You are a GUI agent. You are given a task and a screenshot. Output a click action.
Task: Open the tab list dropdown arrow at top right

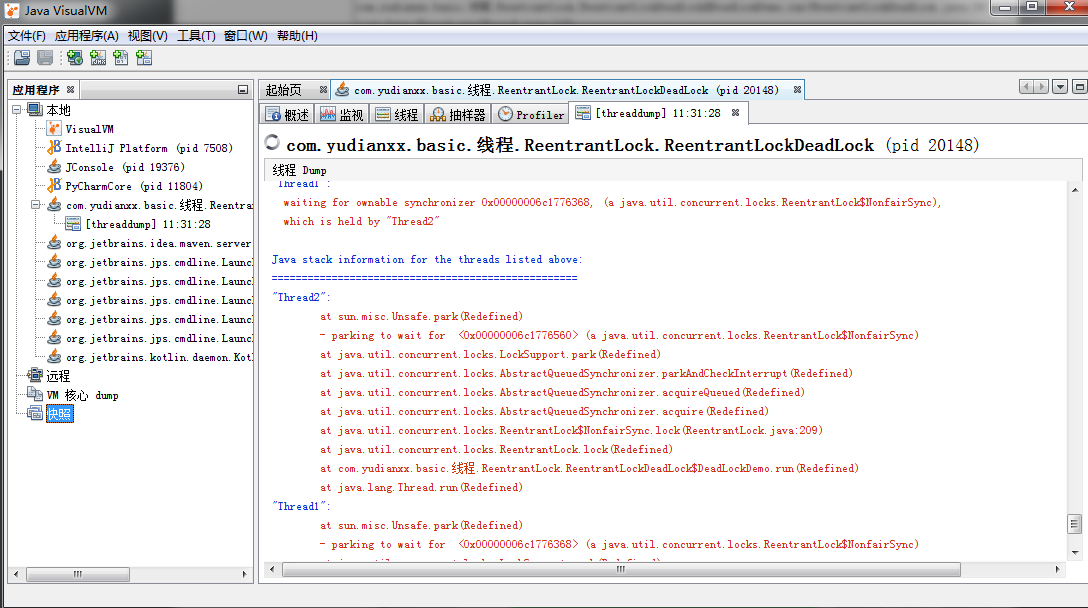[x=1060, y=88]
